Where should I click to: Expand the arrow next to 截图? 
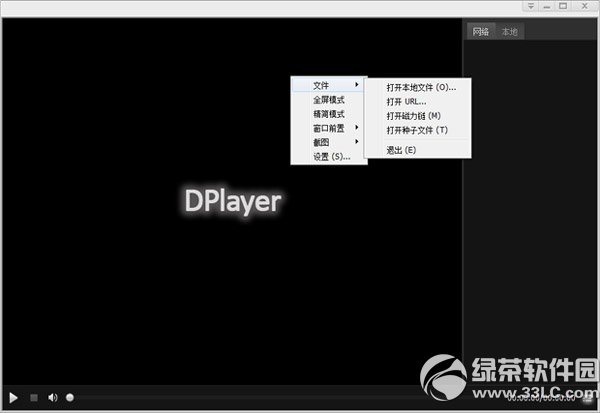[357, 142]
